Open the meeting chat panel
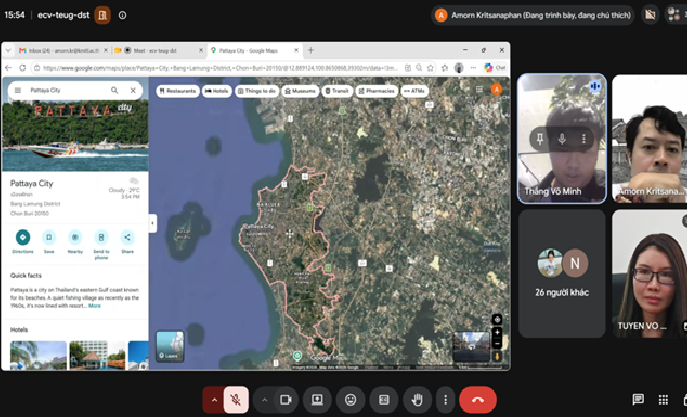This screenshot has height=417, width=687. (x=638, y=399)
